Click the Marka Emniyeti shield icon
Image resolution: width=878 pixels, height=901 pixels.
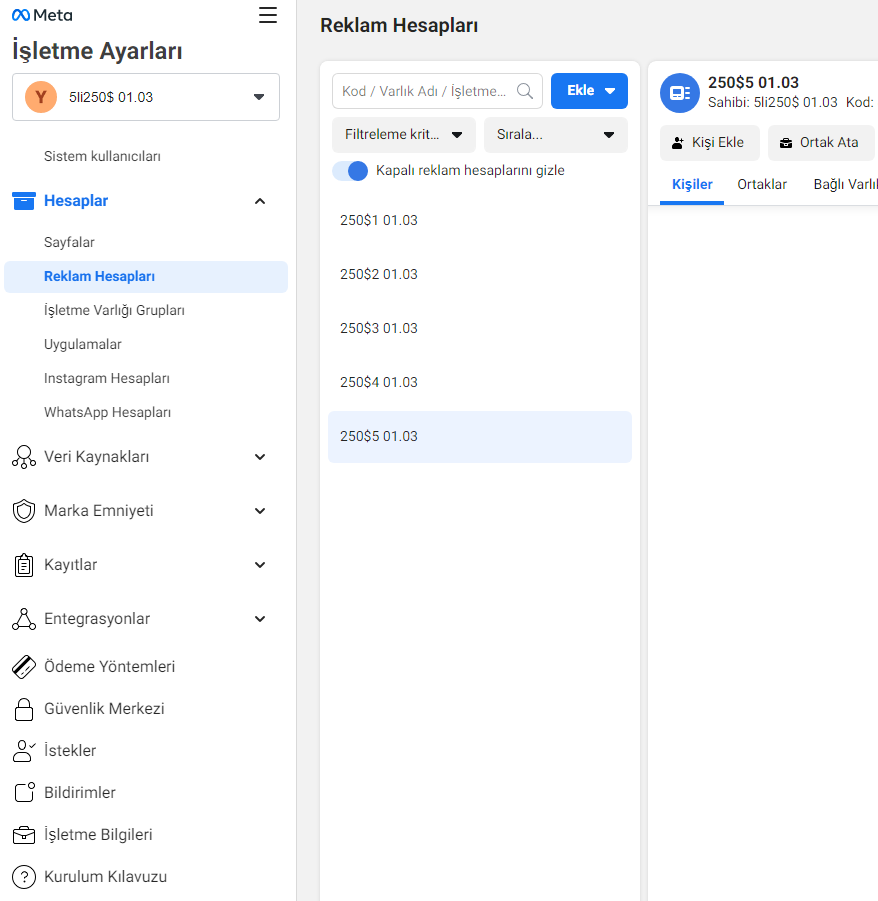coord(24,511)
